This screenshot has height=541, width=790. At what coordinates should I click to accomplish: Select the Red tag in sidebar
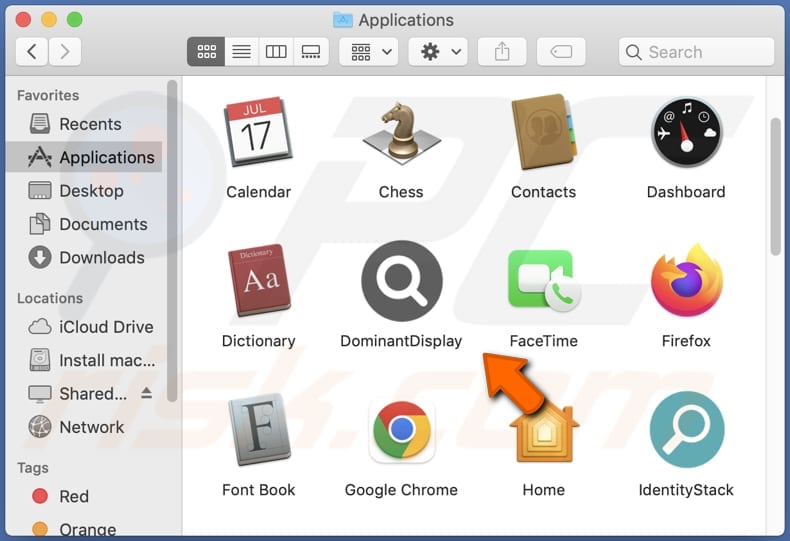coord(84,496)
